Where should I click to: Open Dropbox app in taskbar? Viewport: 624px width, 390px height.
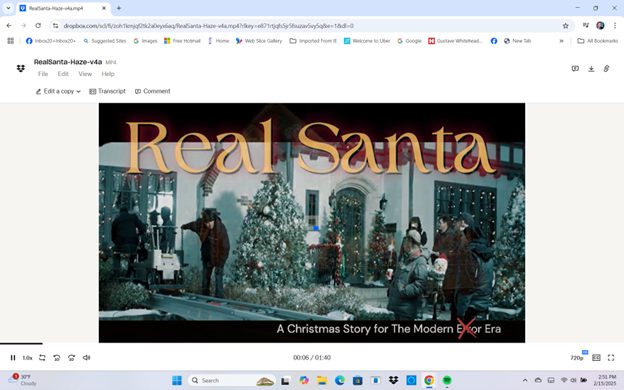point(394,380)
